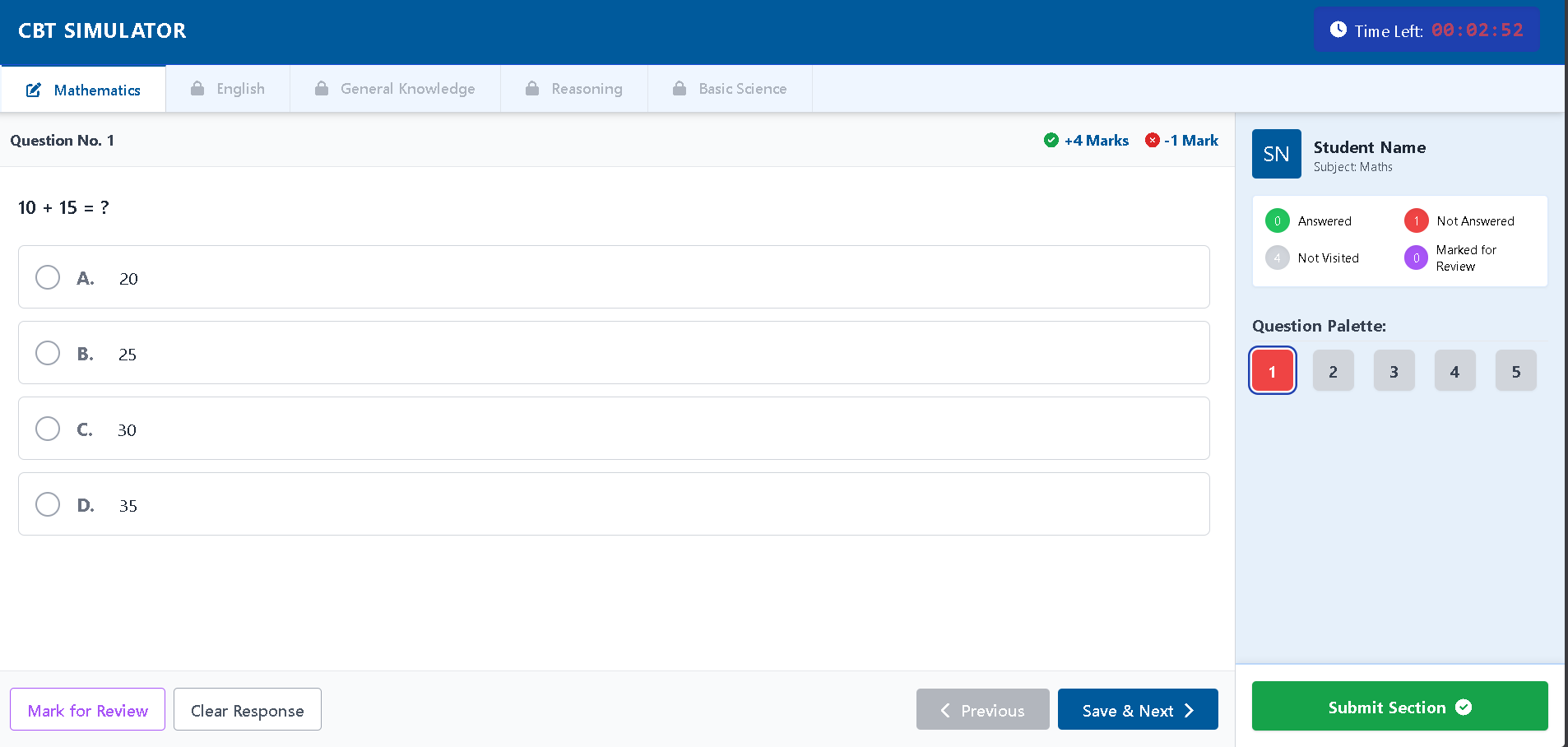The height and width of the screenshot is (747, 1568).
Task: Open the General Knowledge section tab
Action: [x=395, y=89]
